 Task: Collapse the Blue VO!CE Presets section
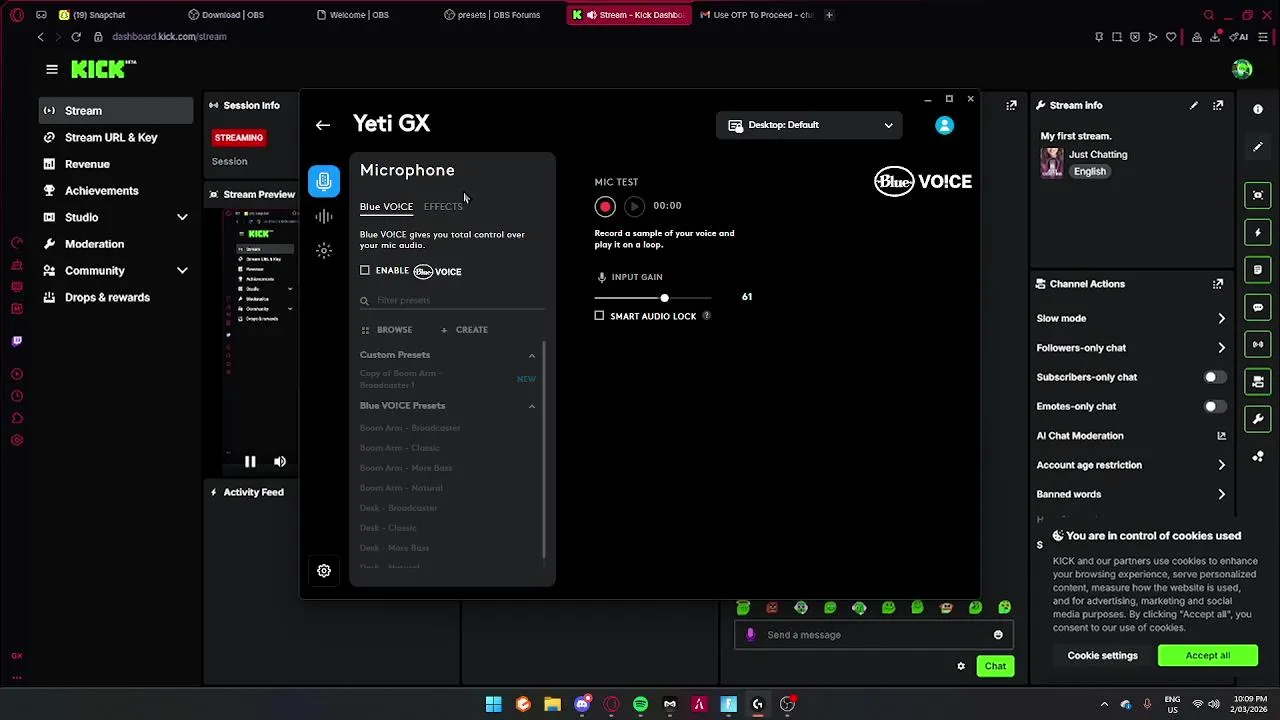click(532, 406)
